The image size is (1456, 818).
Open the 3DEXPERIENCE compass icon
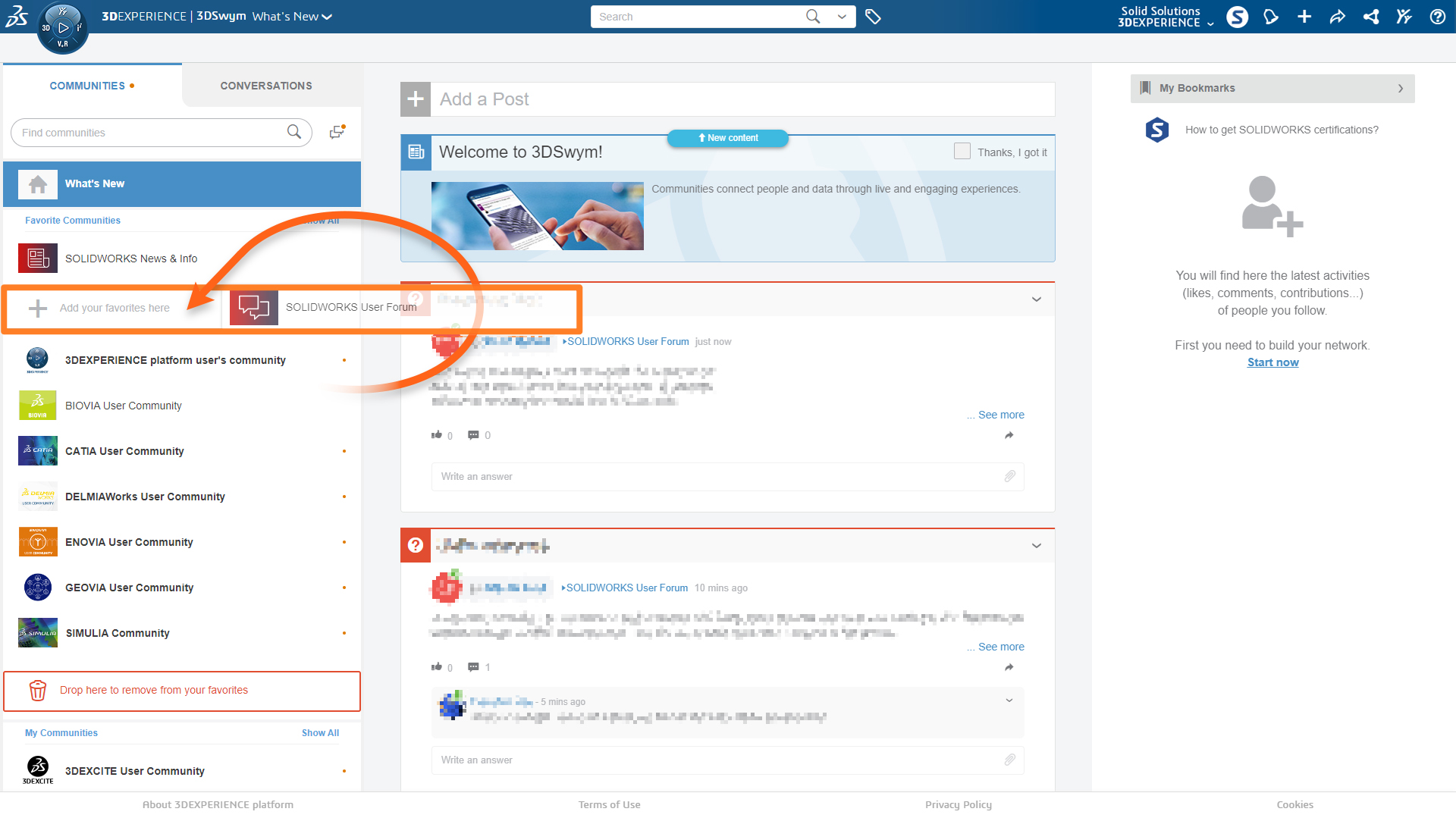pyautogui.click(x=62, y=28)
